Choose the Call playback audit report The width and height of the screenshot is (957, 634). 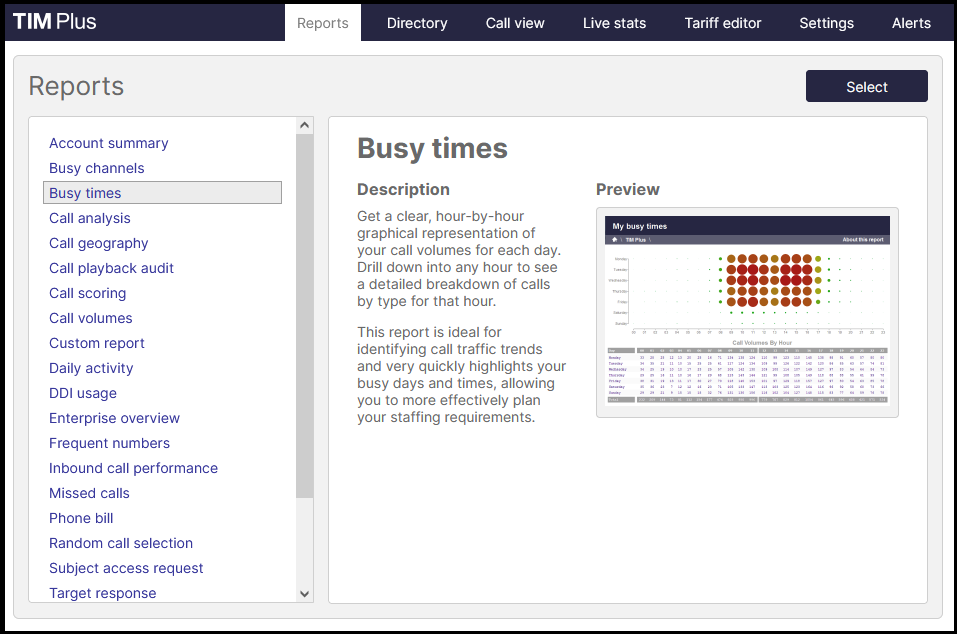click(111, 268)
